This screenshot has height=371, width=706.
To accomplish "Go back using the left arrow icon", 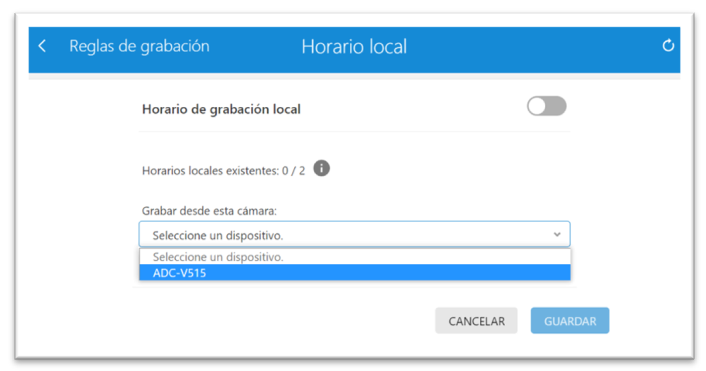I will pos(42,46).
